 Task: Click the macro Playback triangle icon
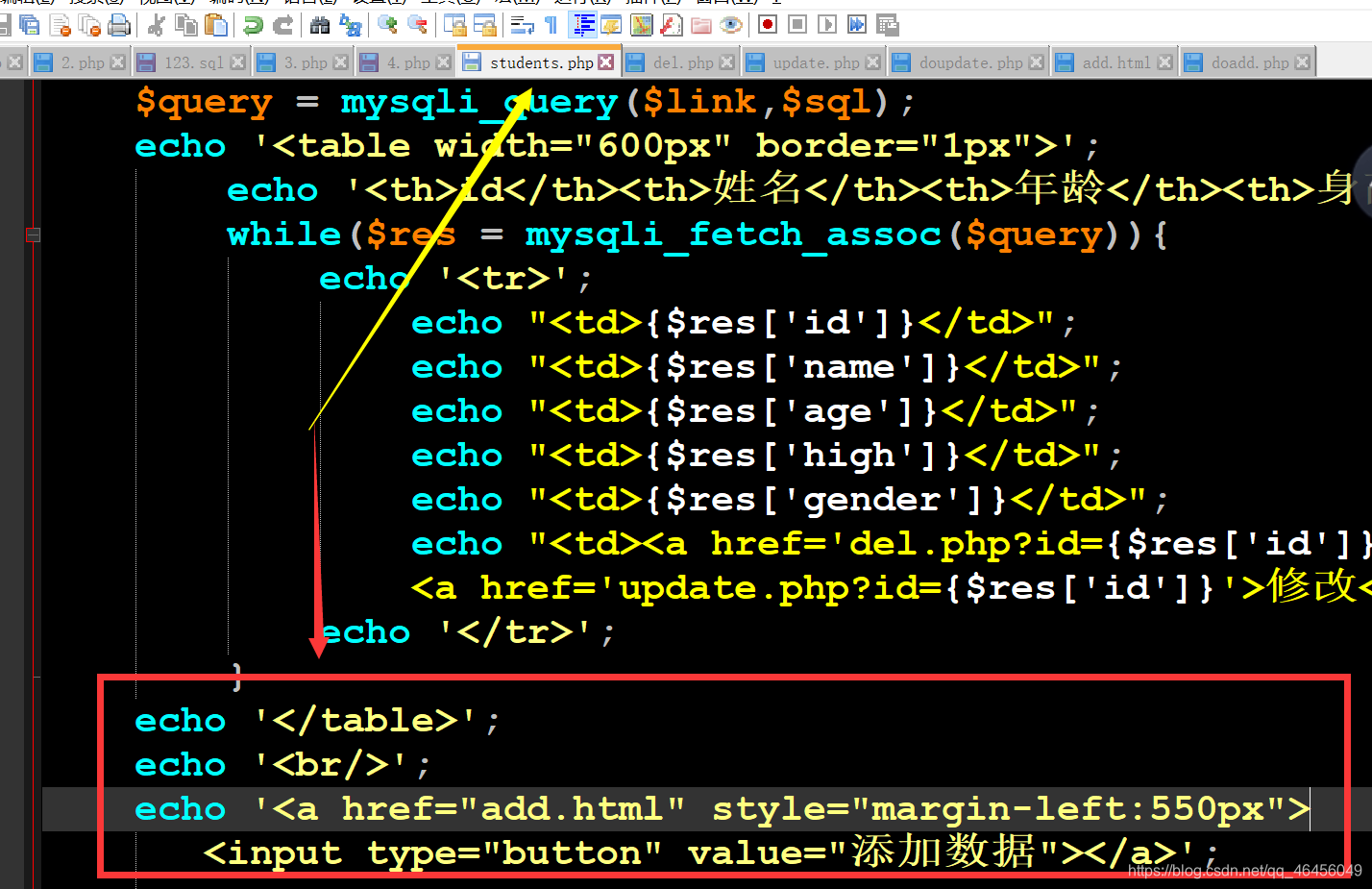[827, 25]
